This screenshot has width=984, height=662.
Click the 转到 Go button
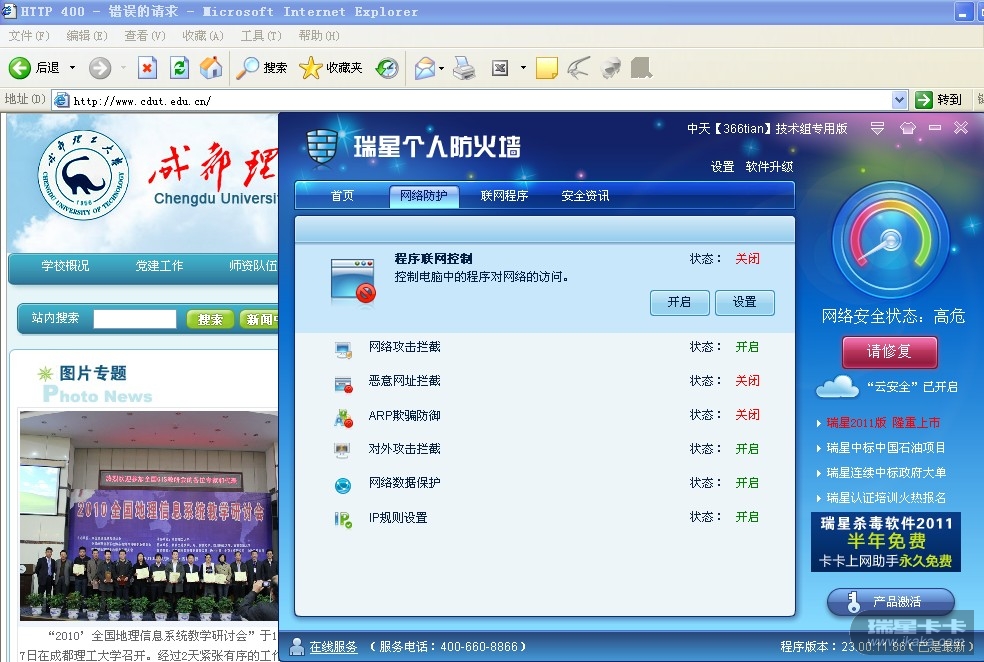tap(939, 100)
